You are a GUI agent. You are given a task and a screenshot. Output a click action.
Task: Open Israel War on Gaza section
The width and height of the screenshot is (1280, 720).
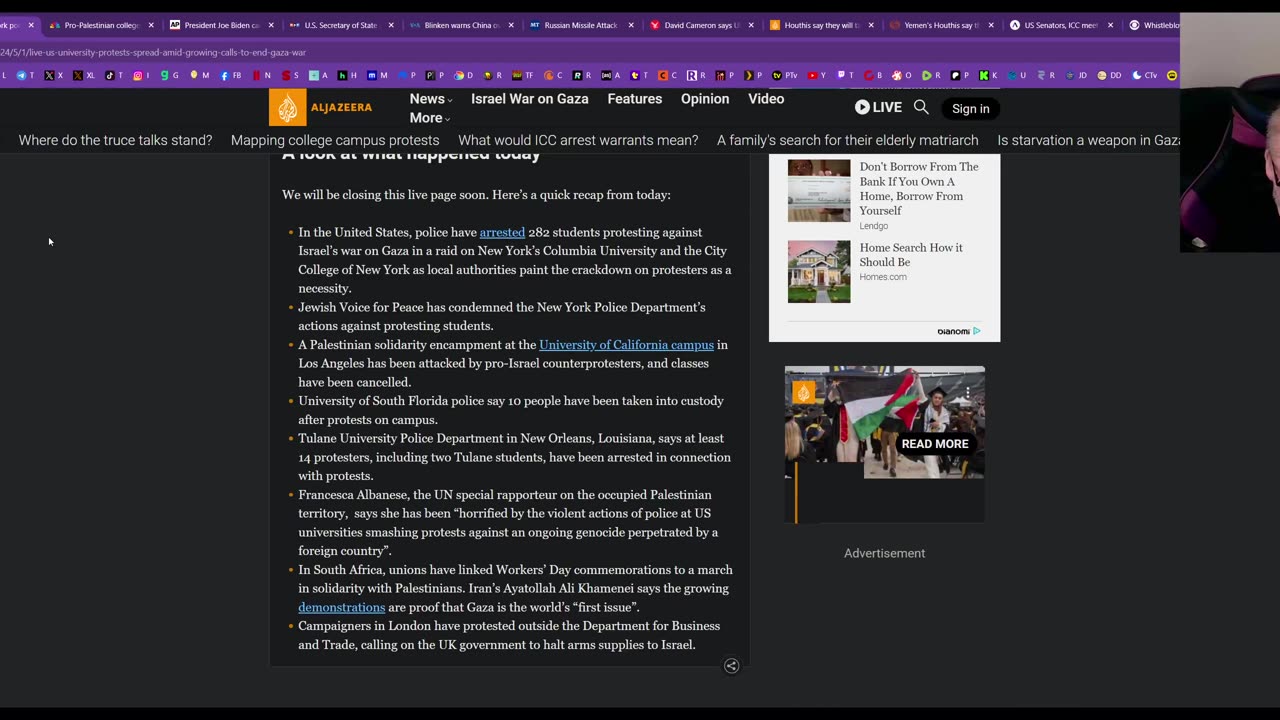coord(529,99)
